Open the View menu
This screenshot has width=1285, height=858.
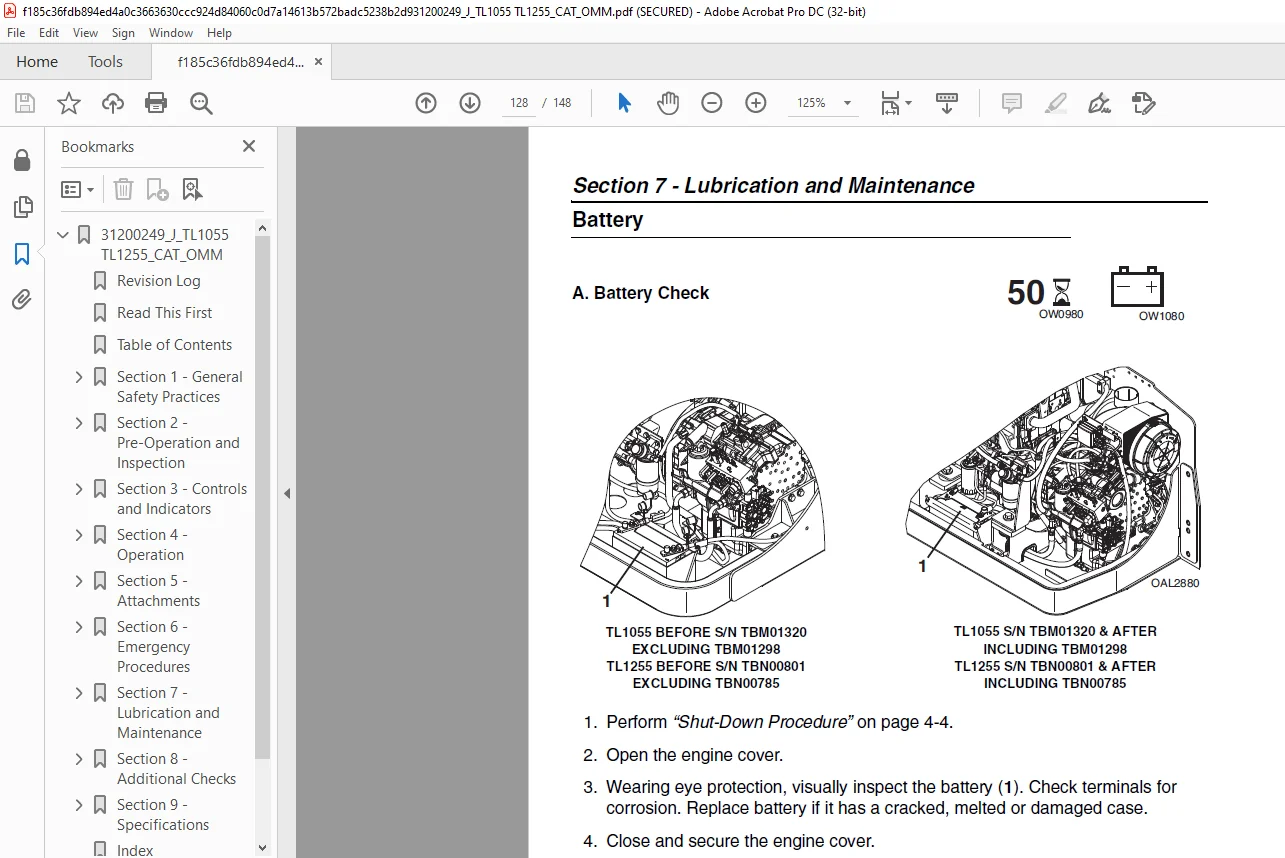click(85, 33)
